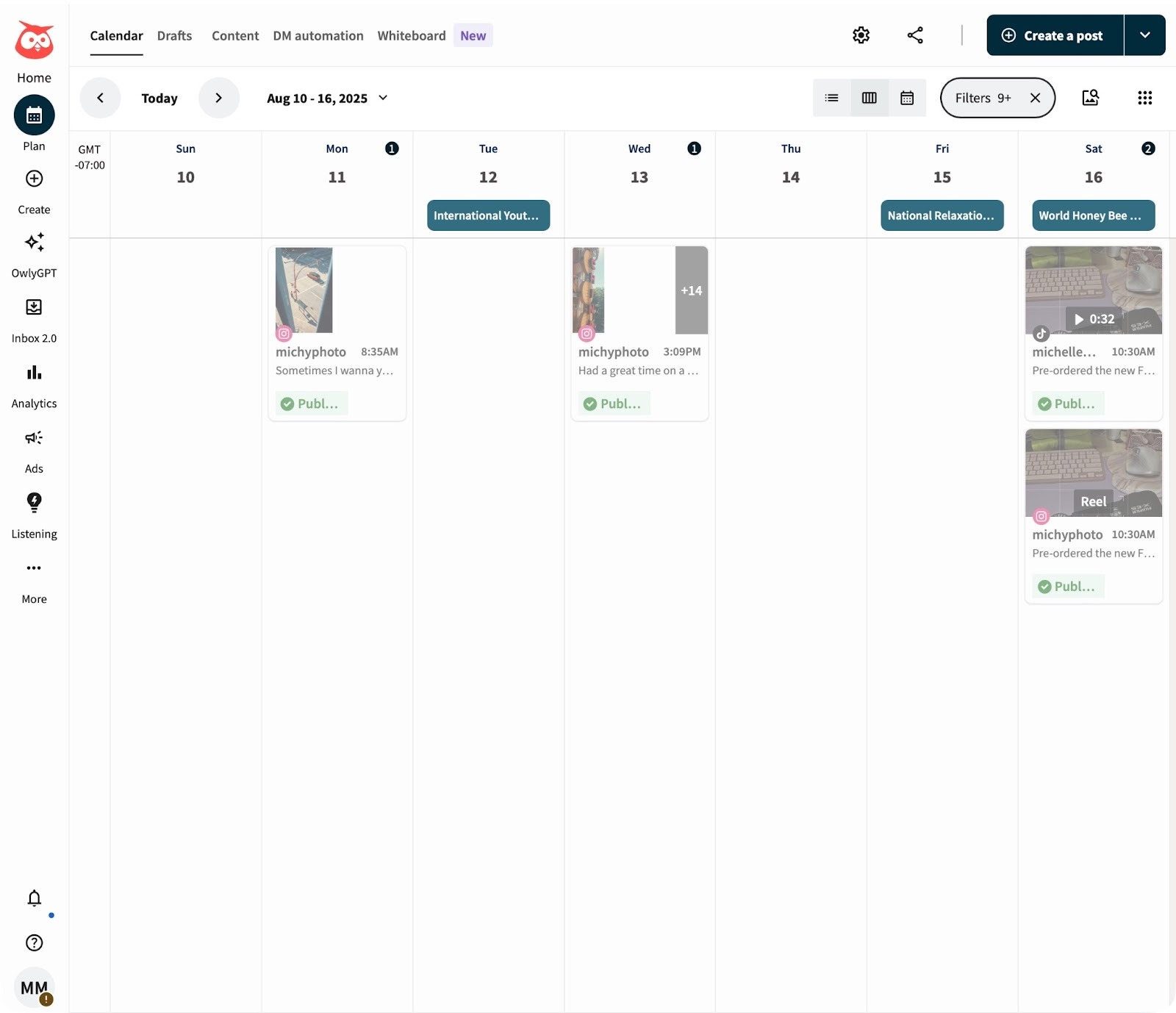The width and height of the screenshot is (1176, 1013).
Task: Click the Today button
Action: [159, 98]
